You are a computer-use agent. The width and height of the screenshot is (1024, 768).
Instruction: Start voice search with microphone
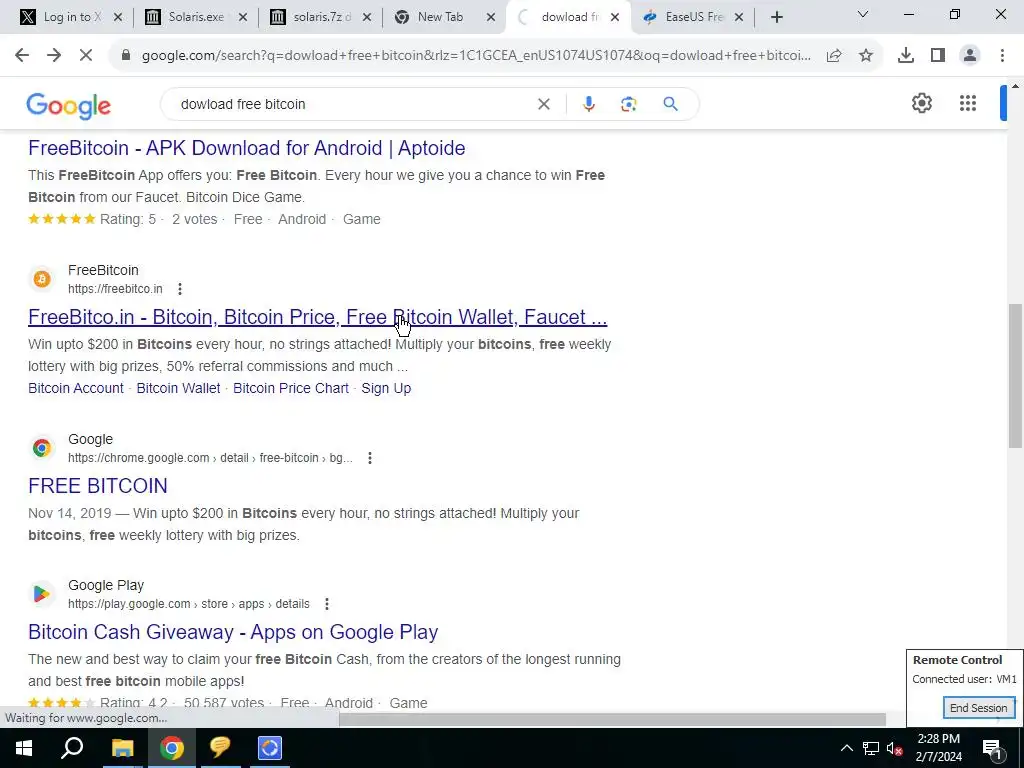tap(588, 104)
